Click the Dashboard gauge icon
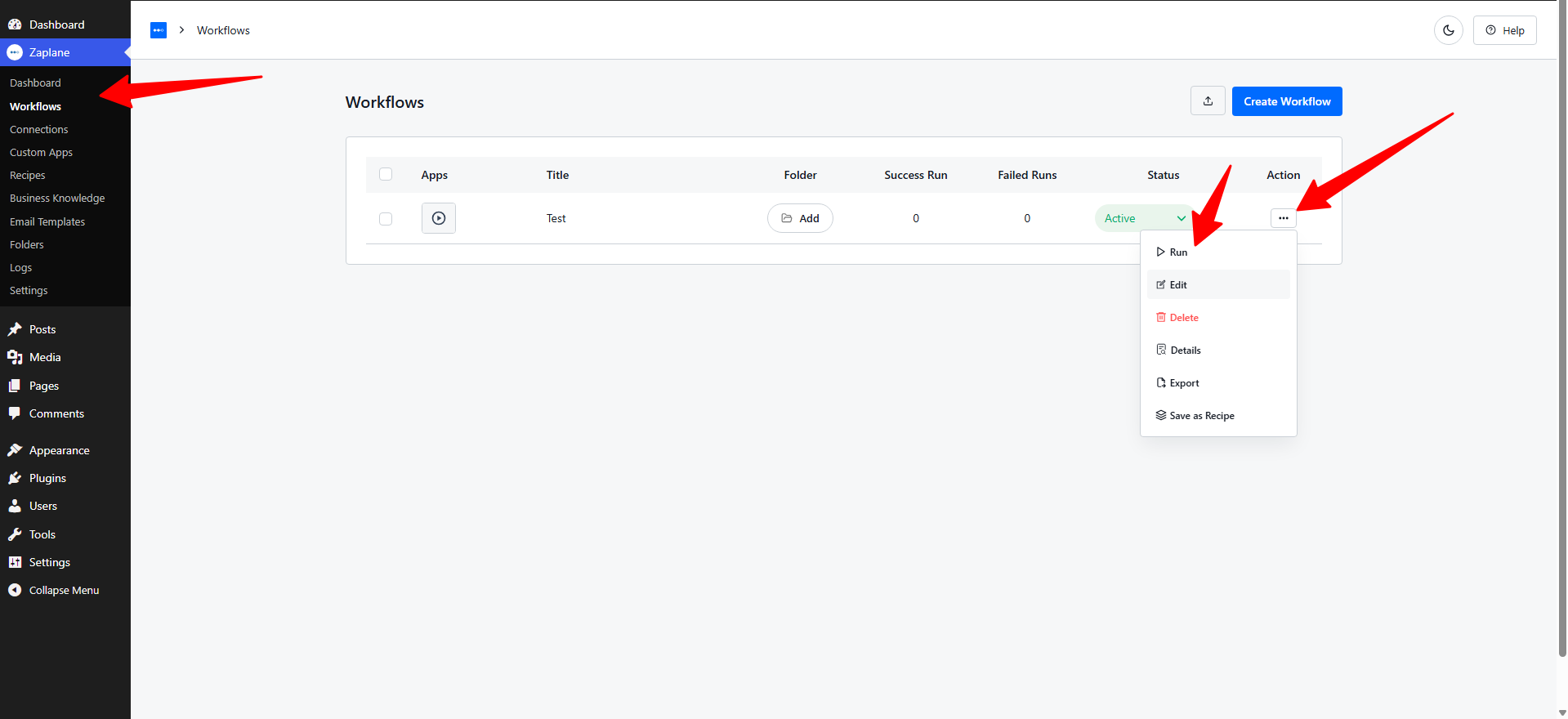 point(15,25)
